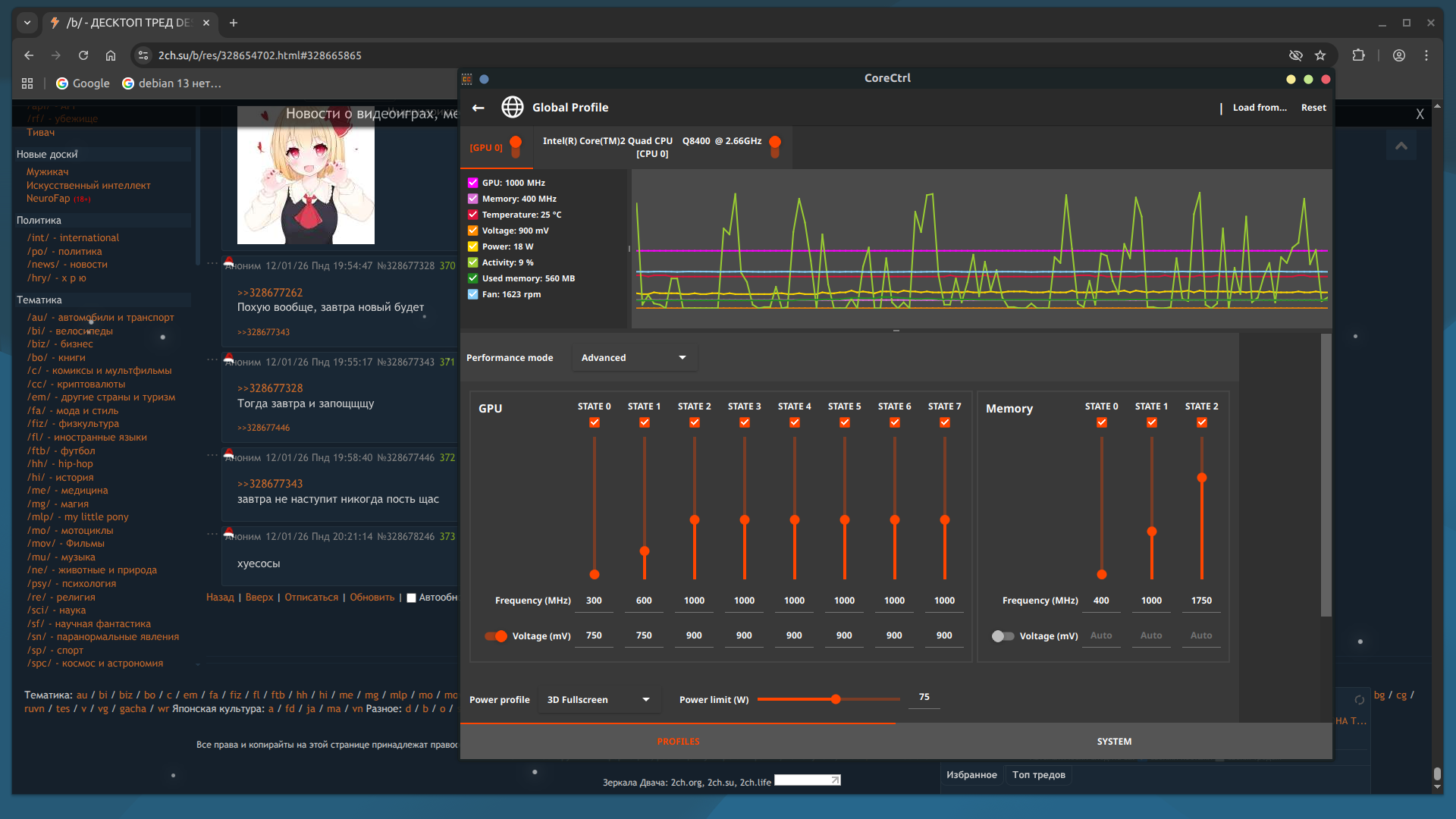Open the tab search chevron in Chrome
1456x819 pixels.
tap(27, 23)
